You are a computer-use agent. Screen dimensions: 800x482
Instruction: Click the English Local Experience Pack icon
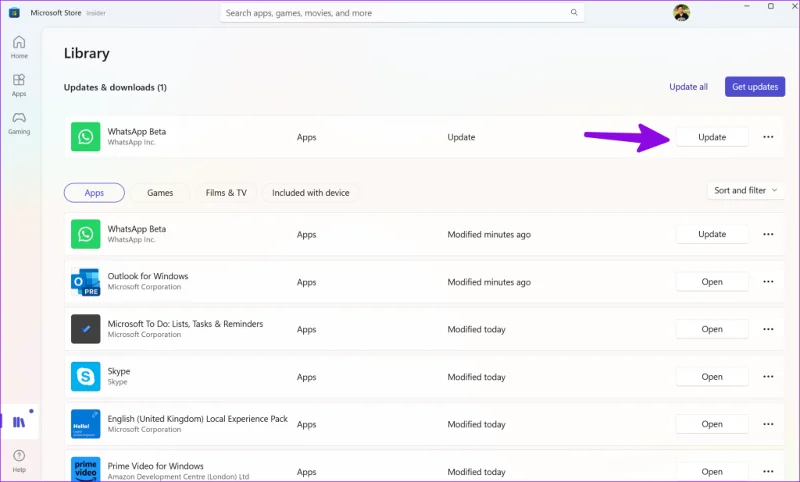(x=86, y=424)
